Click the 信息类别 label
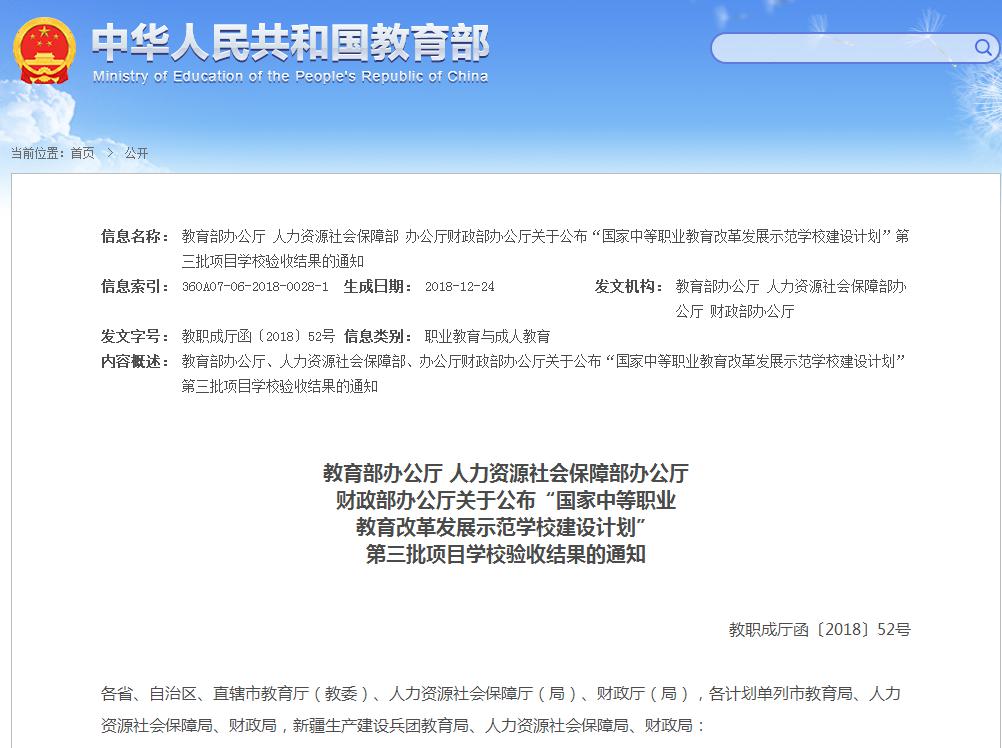This screenshot has width=1002, height=748. (378, 337)
